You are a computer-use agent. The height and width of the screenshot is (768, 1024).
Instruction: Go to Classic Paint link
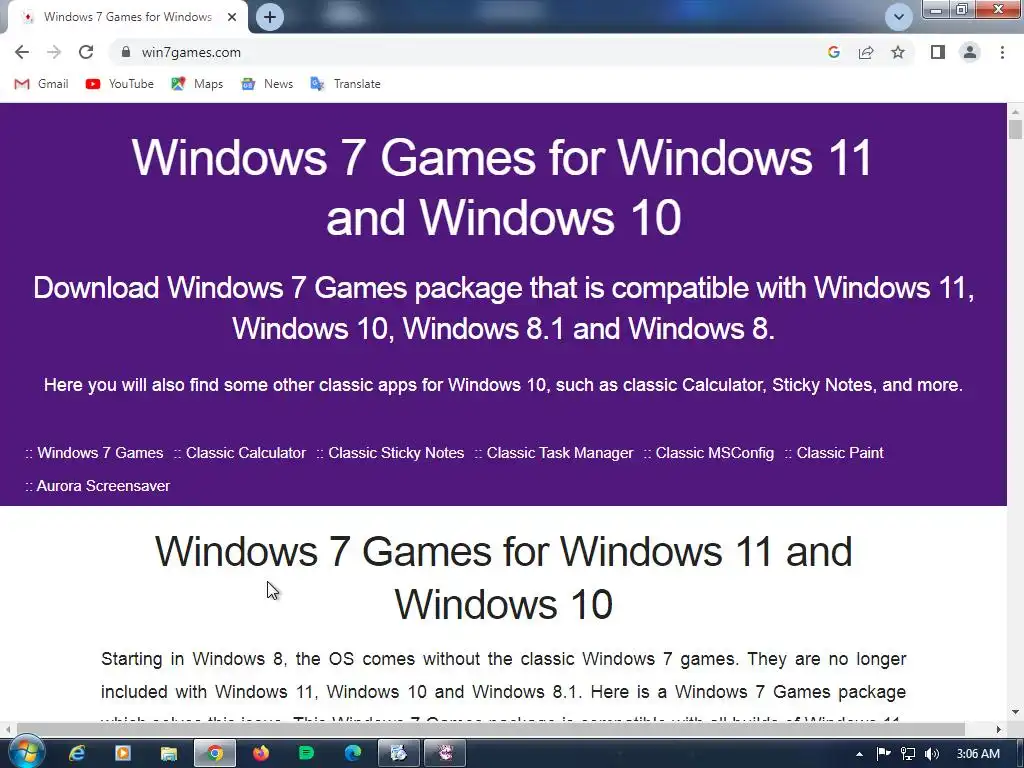point(840,453)
